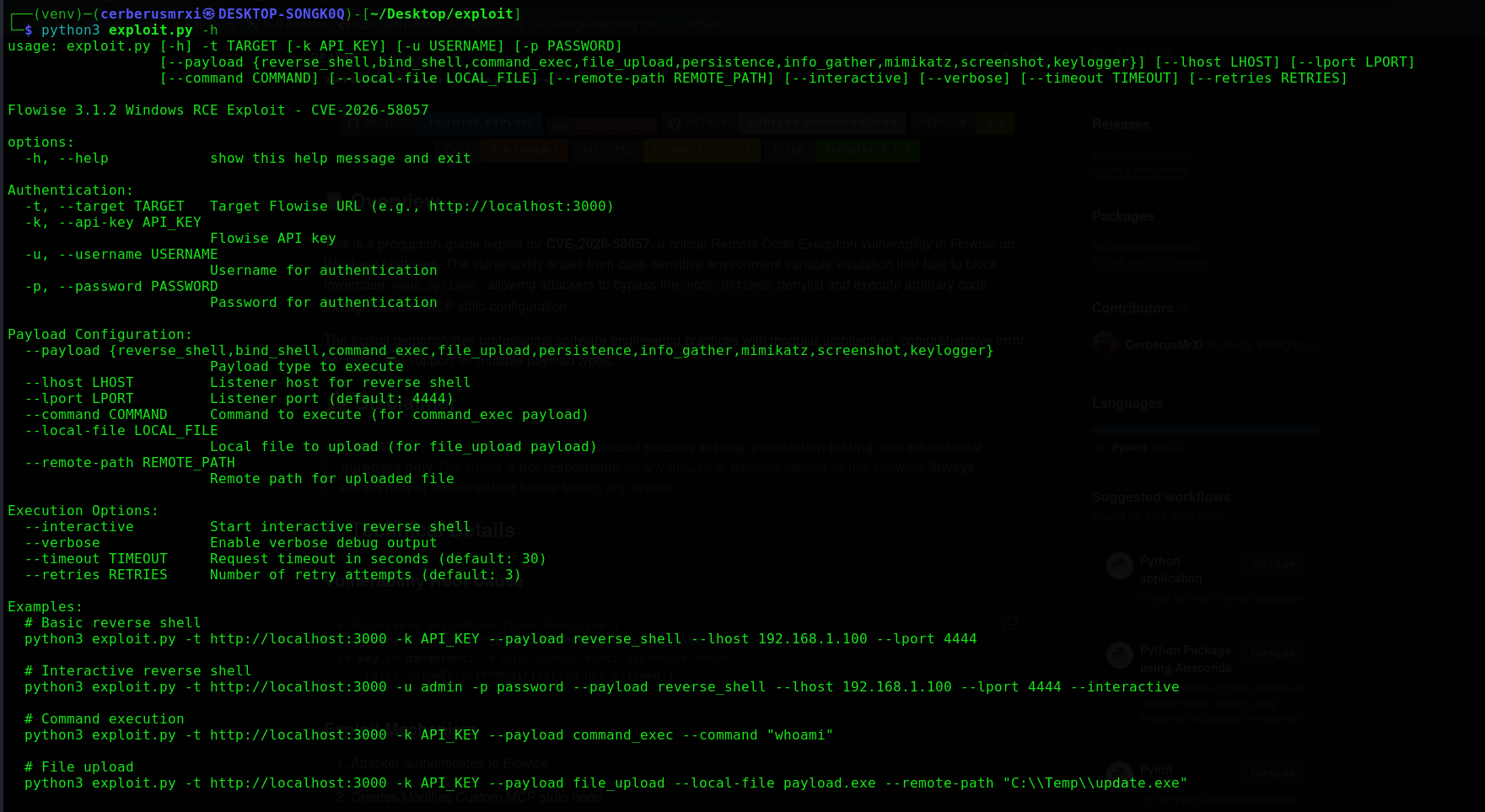Click the '-u, --username USERNAME' option line
The height and width of the screenshot is (812, 1485).
[x=121, y=255]
